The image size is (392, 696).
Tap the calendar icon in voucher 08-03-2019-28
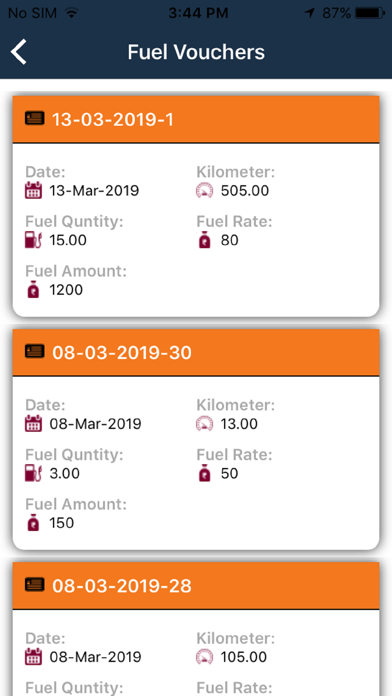coord(33,657)
